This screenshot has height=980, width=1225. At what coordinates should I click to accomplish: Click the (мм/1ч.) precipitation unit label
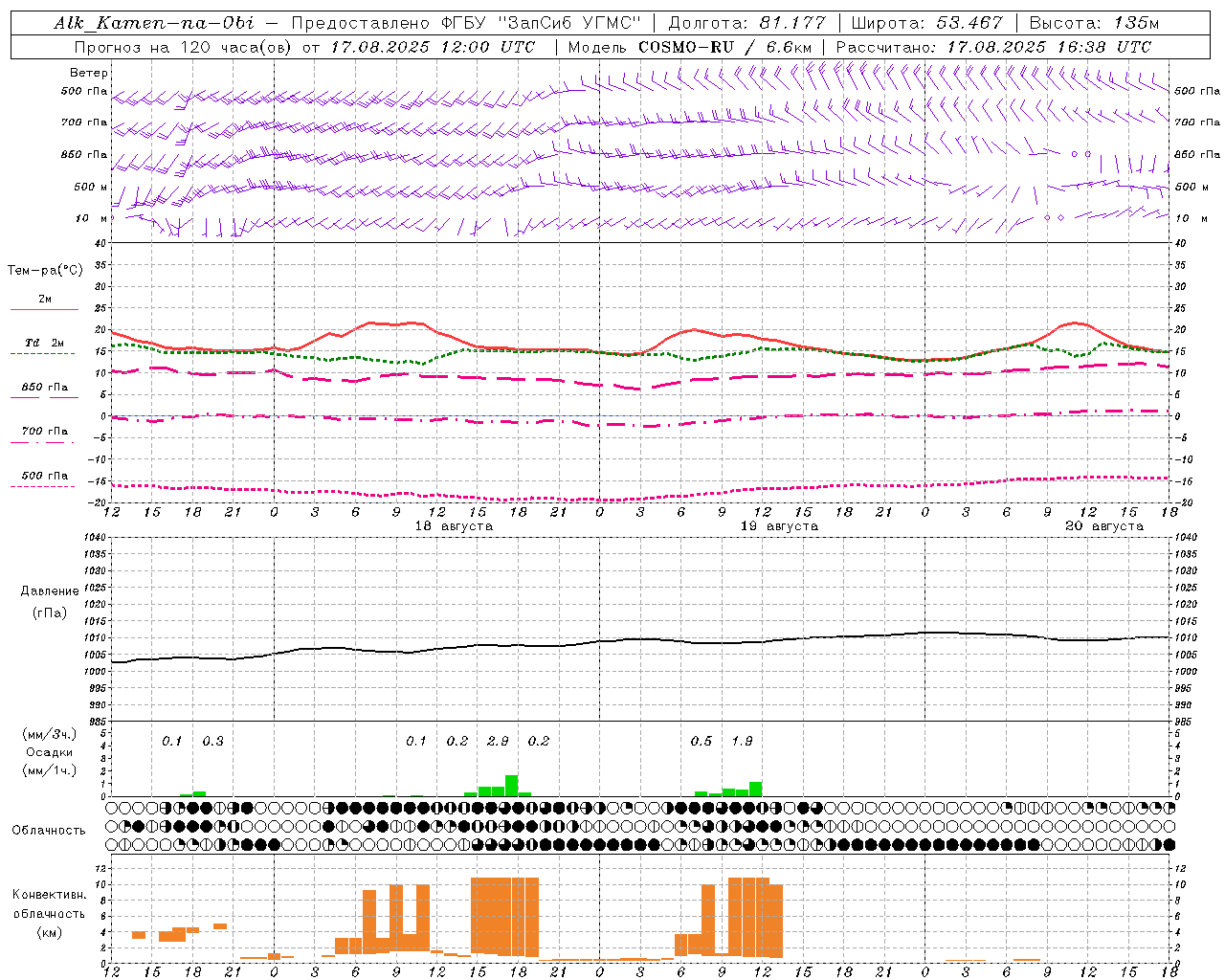click(49, 770)
